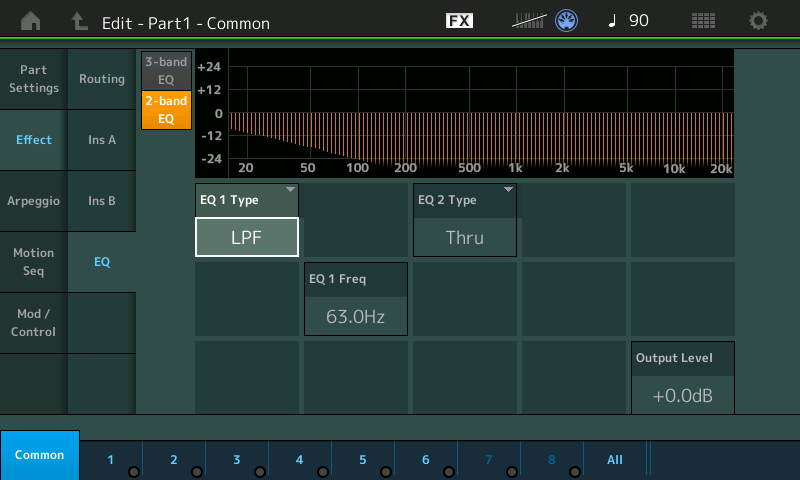Open the FX overview icon
Viewport: 800px width, 480px height.
tap(459, 20)
